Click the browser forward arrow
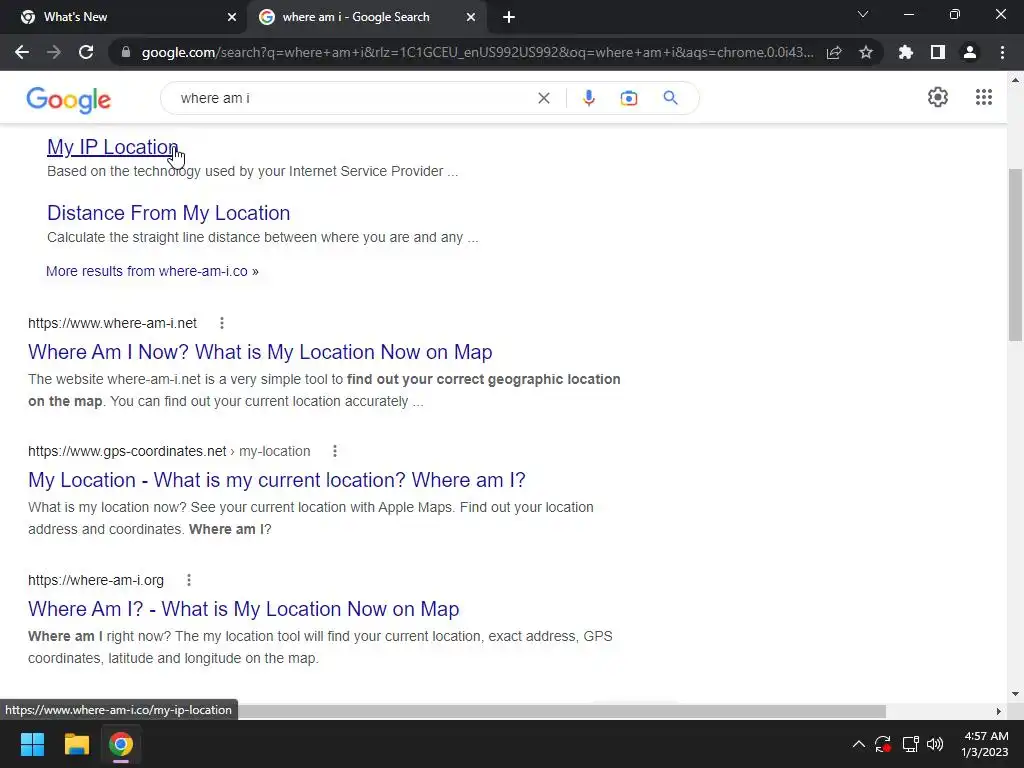This screenshot has width=1024, height=768. click(54, 52)
